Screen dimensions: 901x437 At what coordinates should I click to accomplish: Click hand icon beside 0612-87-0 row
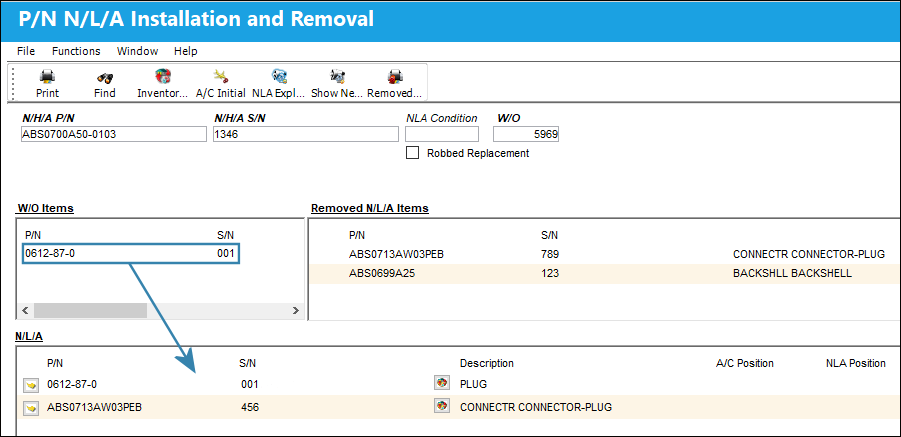(30, 385)
